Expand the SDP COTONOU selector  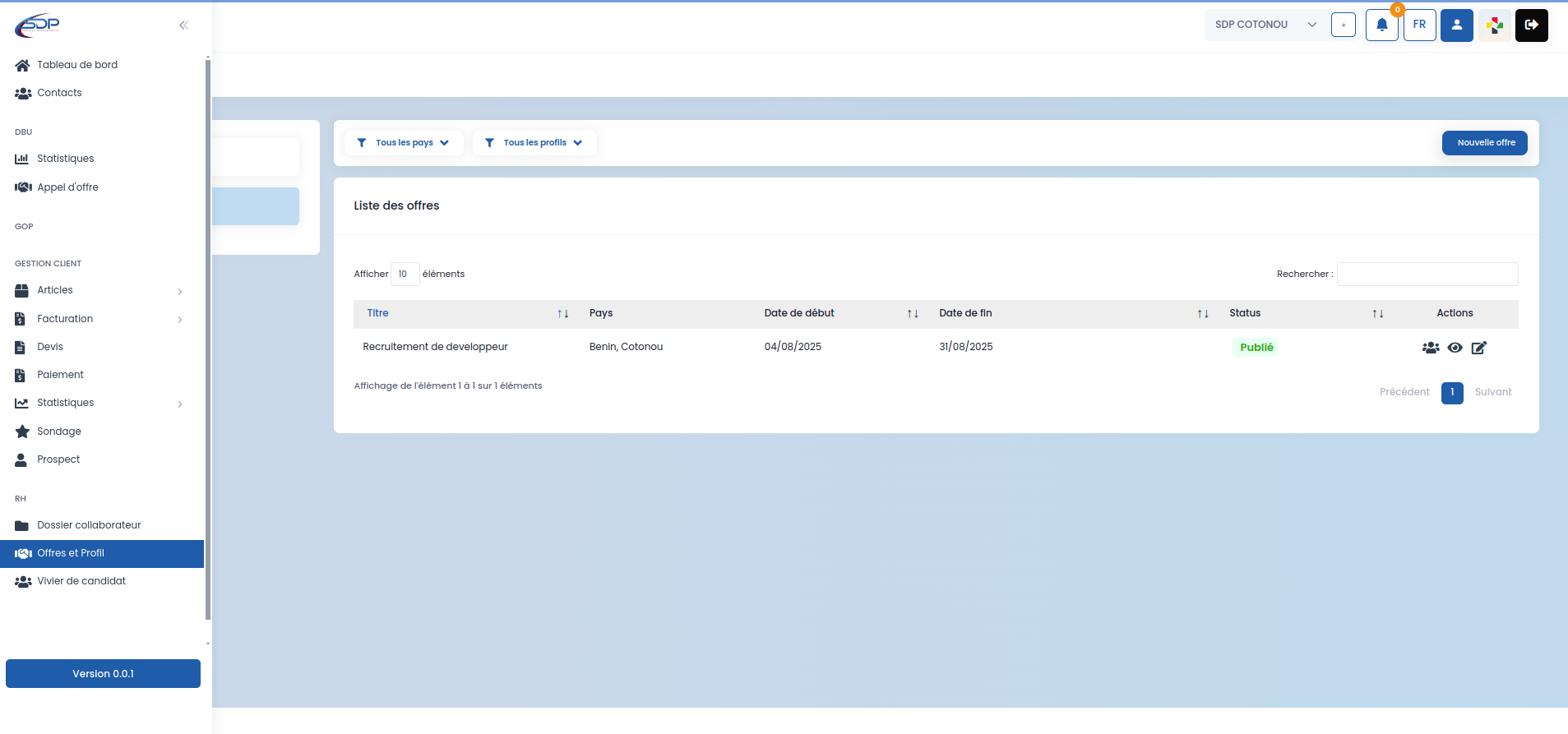[1265, 25]
